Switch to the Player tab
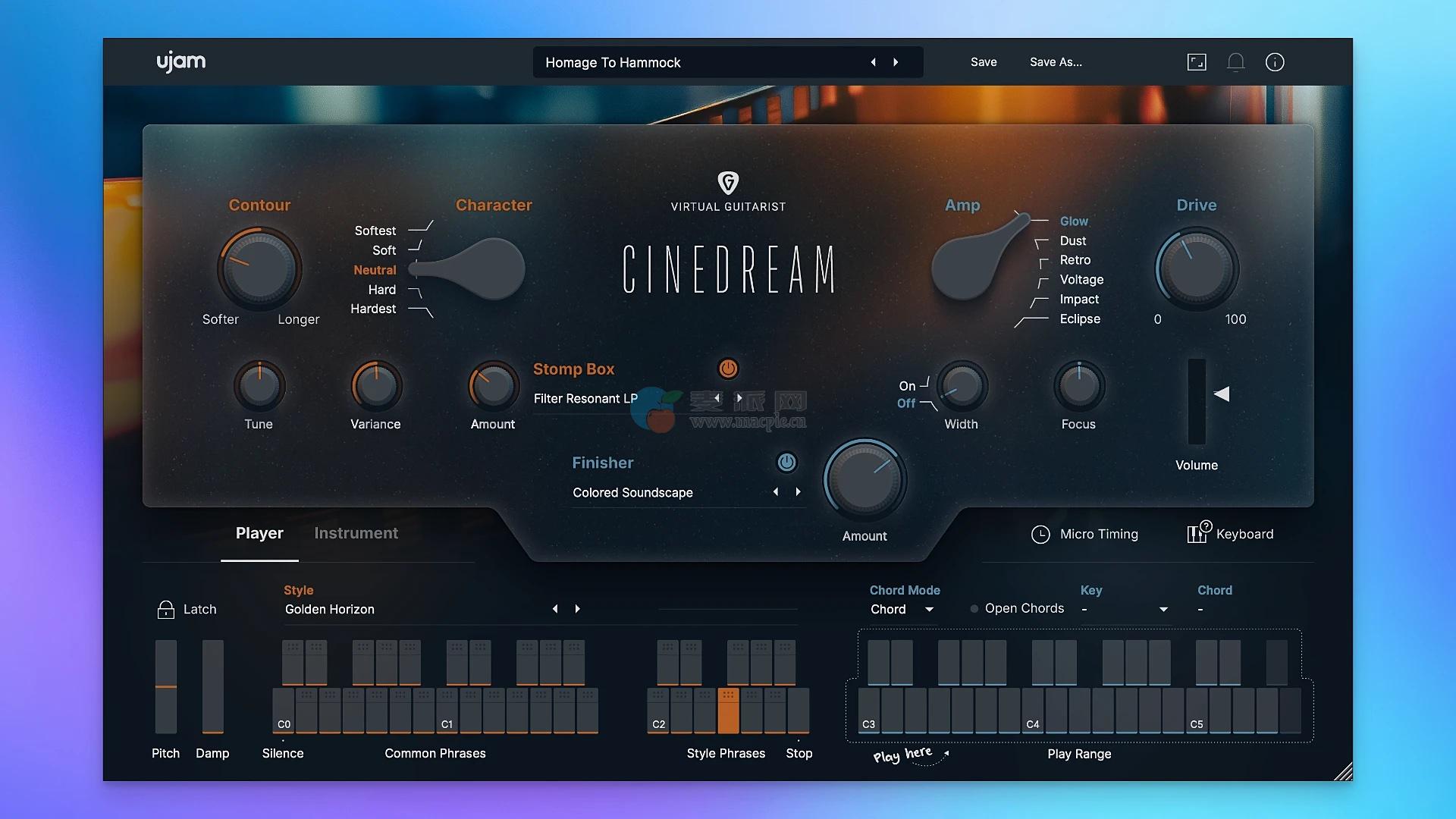 pos(259,533)
